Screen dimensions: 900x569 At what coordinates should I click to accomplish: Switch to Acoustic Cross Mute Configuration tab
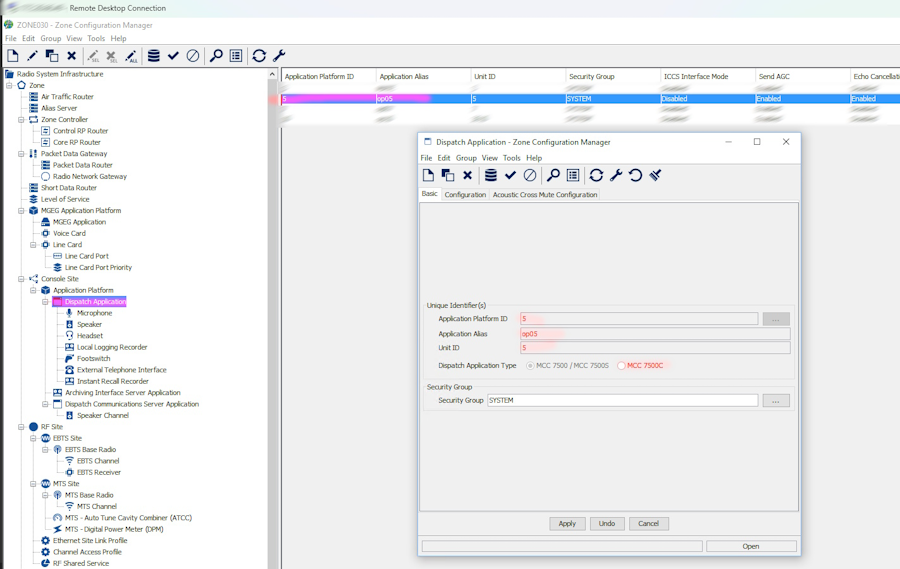click(545, 195)
